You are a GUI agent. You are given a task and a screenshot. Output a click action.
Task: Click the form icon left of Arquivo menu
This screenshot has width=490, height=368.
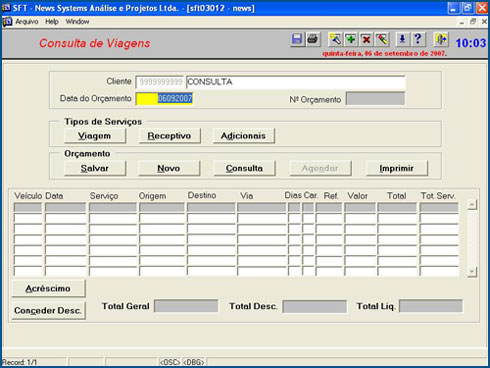(7, 22)
